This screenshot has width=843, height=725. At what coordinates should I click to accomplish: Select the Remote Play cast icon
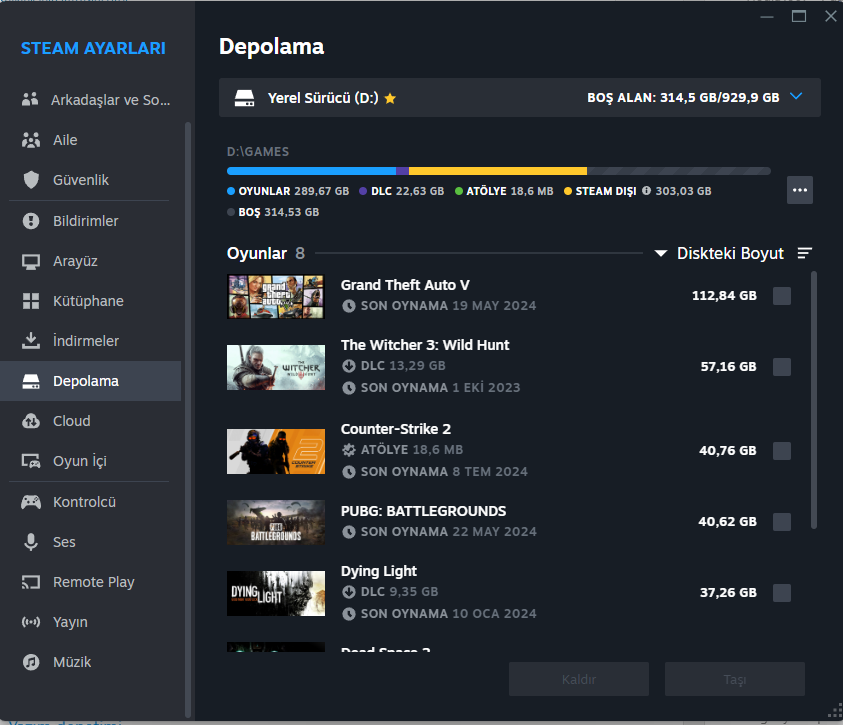coord(31,582)
